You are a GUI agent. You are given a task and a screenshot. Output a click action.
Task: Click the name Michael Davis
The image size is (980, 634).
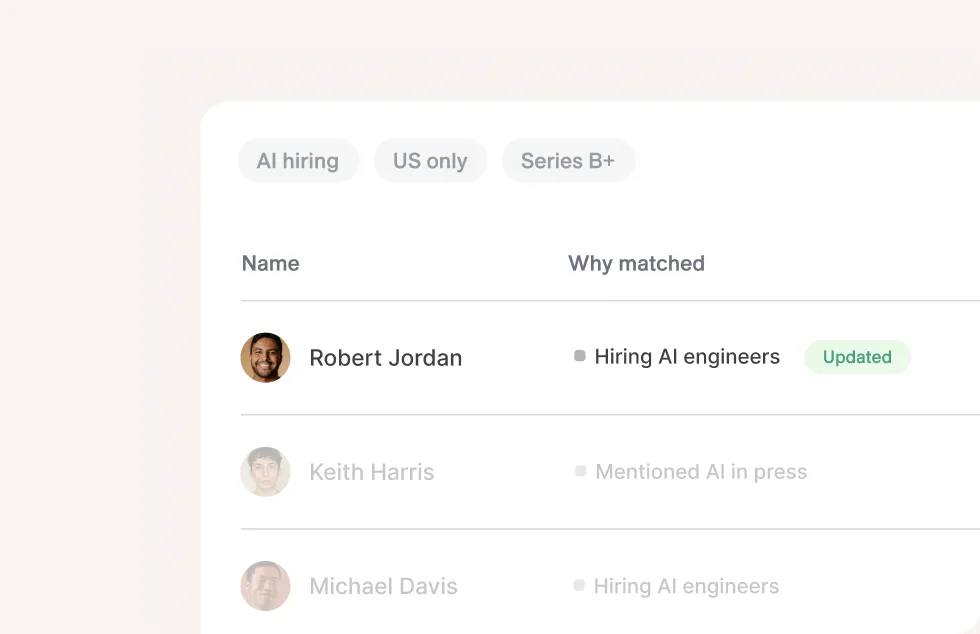tap(383, 586)
